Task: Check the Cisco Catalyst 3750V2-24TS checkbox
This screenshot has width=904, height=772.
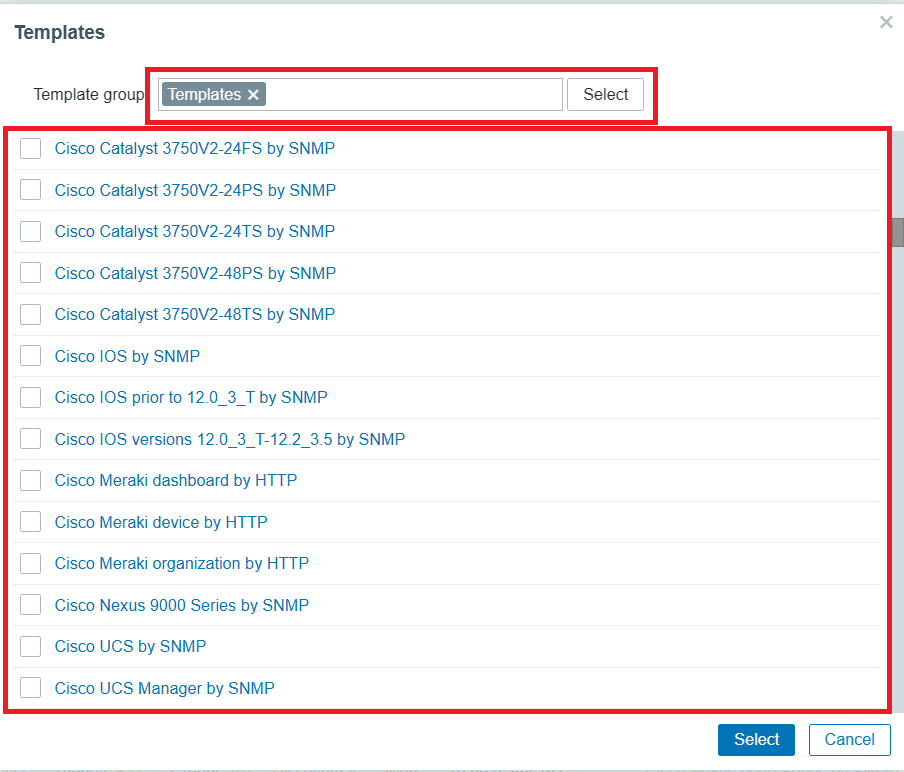Action: pos(30,231)
